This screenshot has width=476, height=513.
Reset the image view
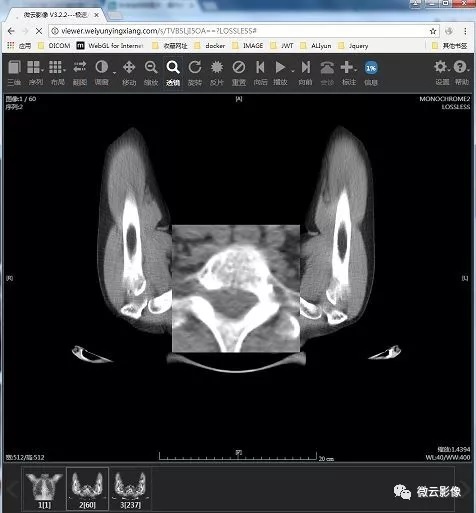point(239,73)
